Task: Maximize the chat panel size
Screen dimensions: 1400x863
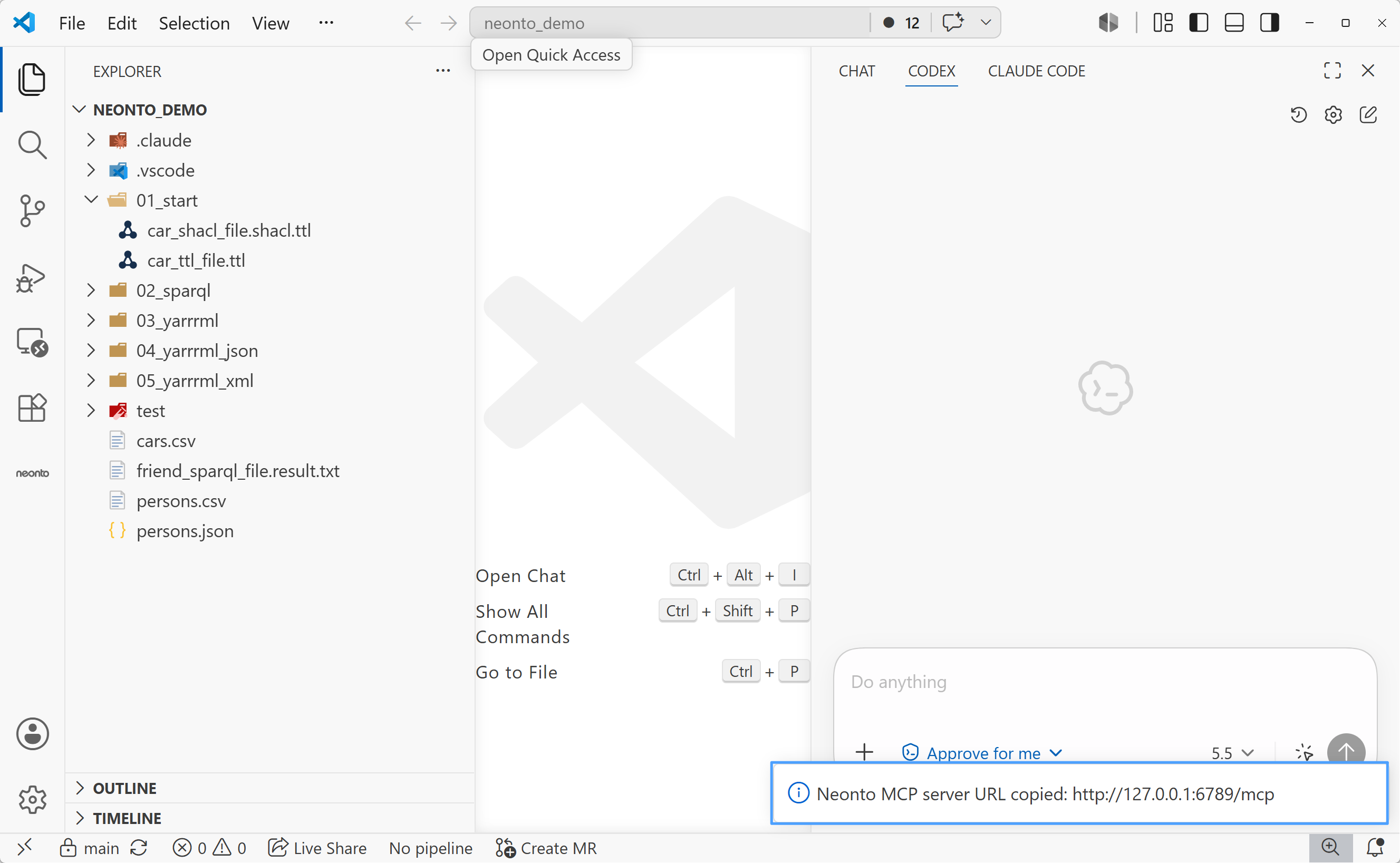Action: (1332, 71)
